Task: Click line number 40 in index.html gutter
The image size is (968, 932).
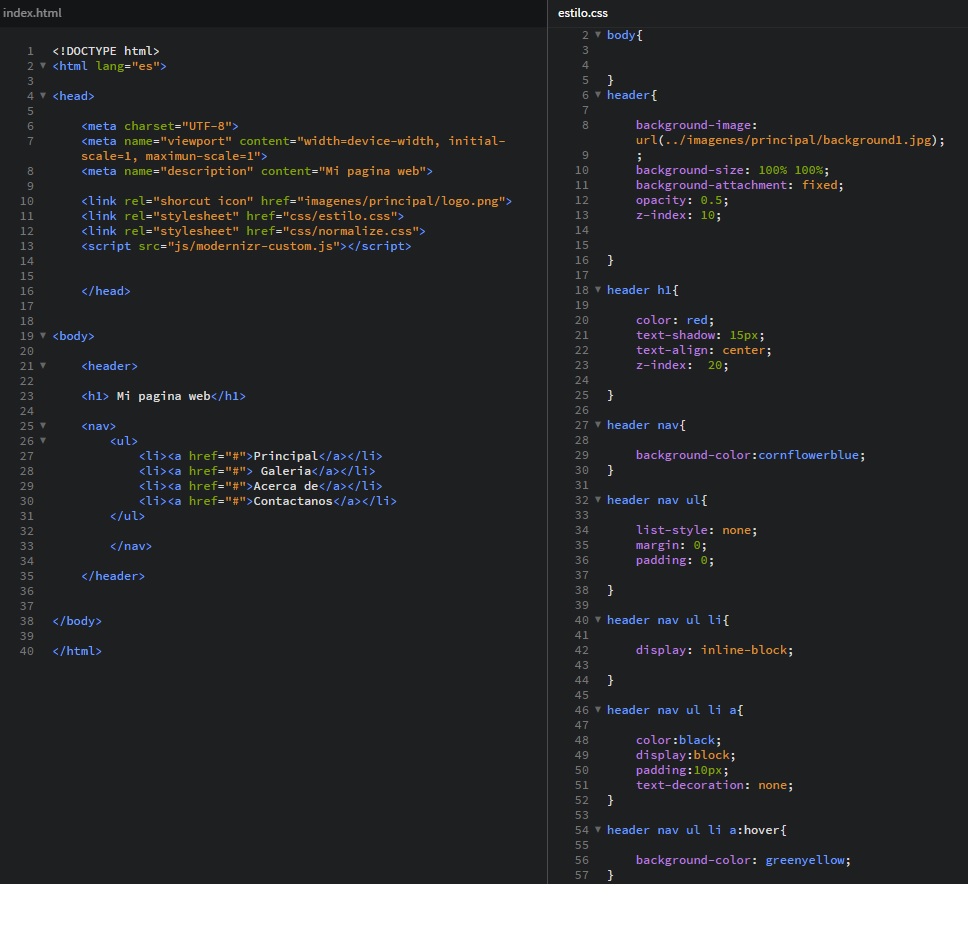Action: click(27, 651)
